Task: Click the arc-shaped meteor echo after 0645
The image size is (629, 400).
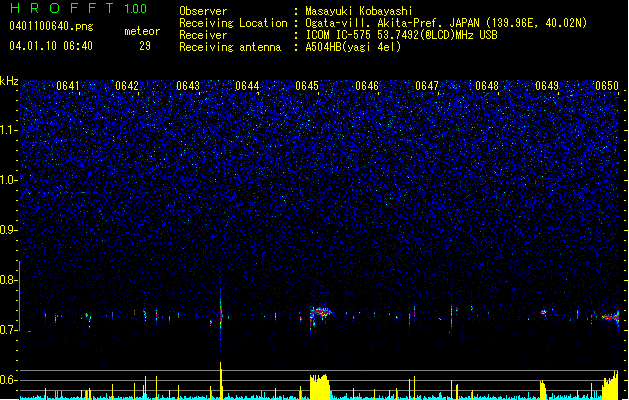Action: [320, 315]
